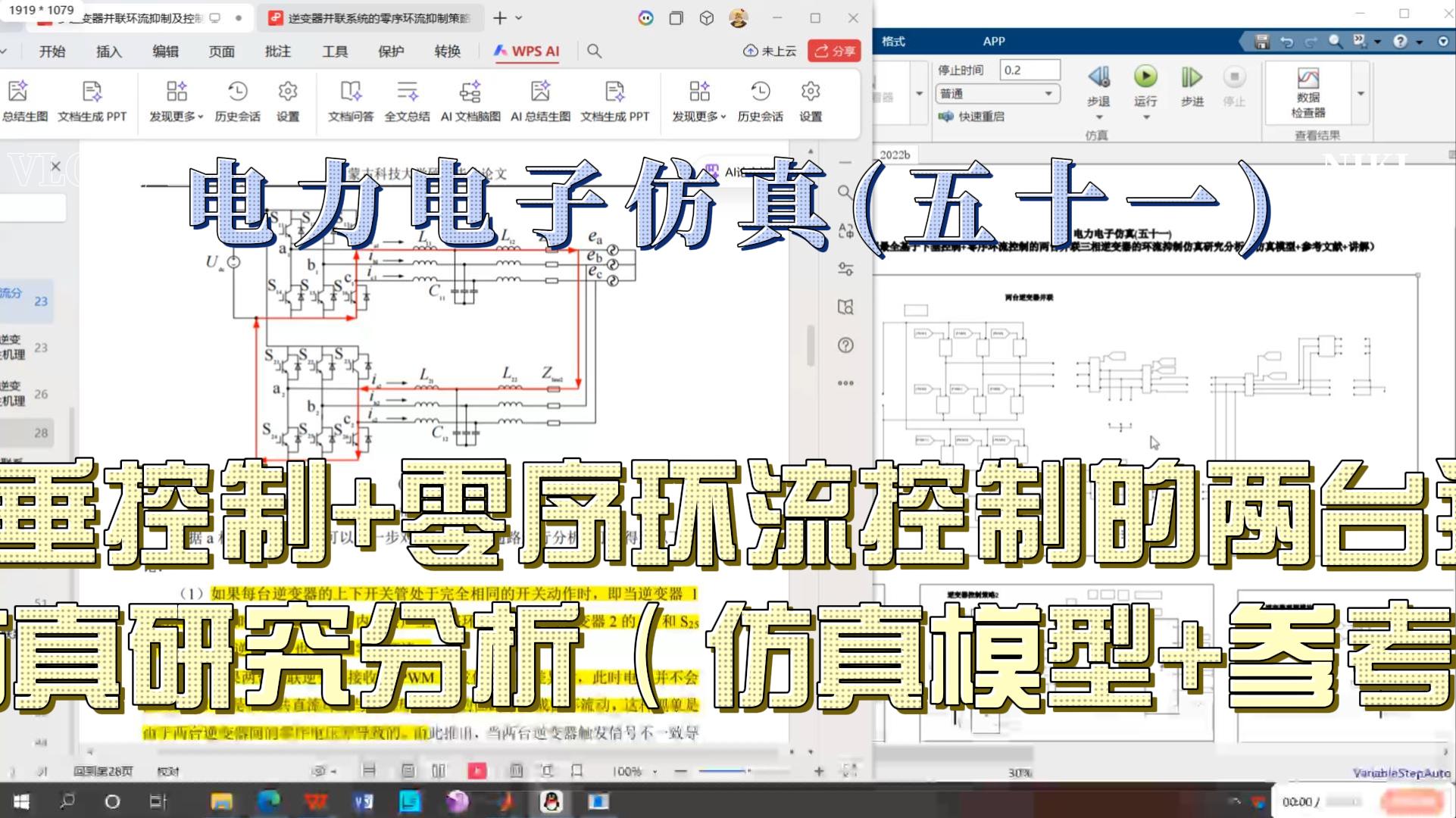
Task: Click the Step Back (步退) icon
Action: (1098, 78)
